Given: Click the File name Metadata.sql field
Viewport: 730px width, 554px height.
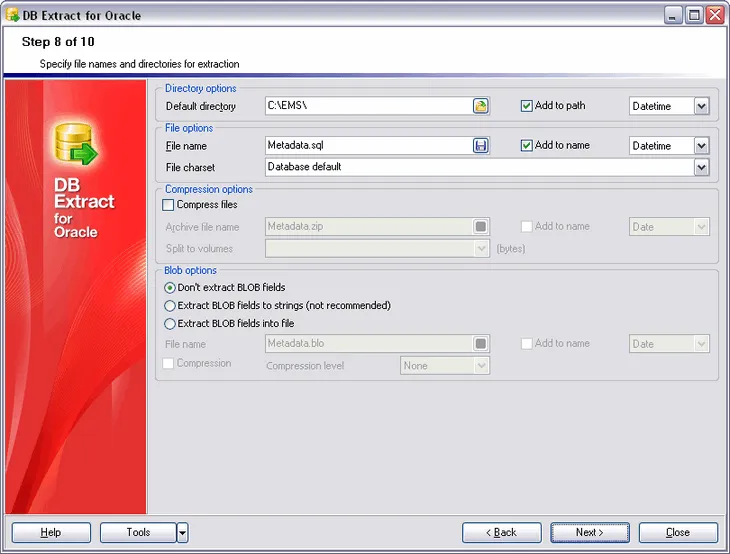Looking at the screenshot, I should (369, 146).
